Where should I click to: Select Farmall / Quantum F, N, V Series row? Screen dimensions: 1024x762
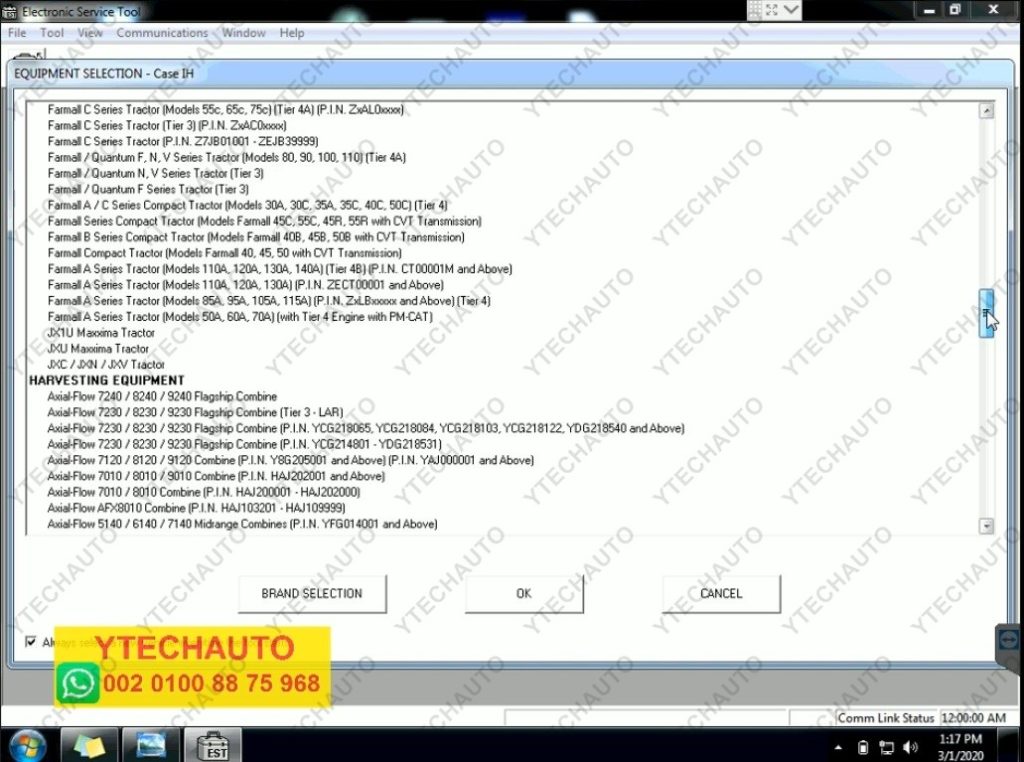click(x=227, y=157)
